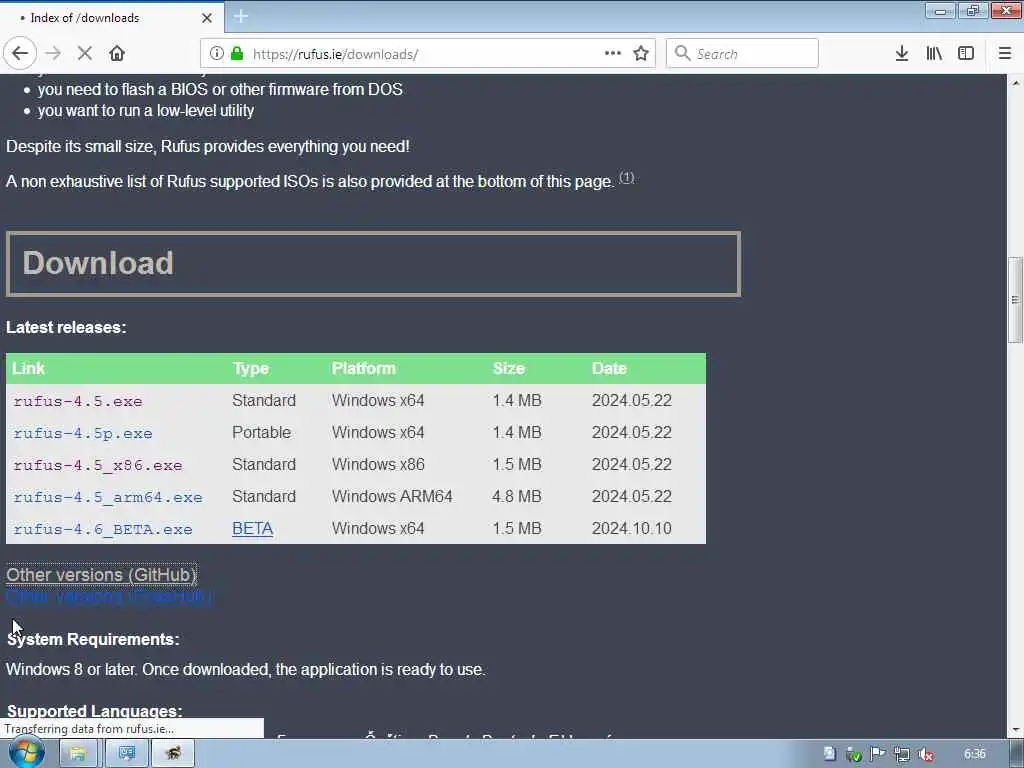Screen dimensions: 1024x768
Task: Close the Index of /downloads tab
Action: coord(207,18)
